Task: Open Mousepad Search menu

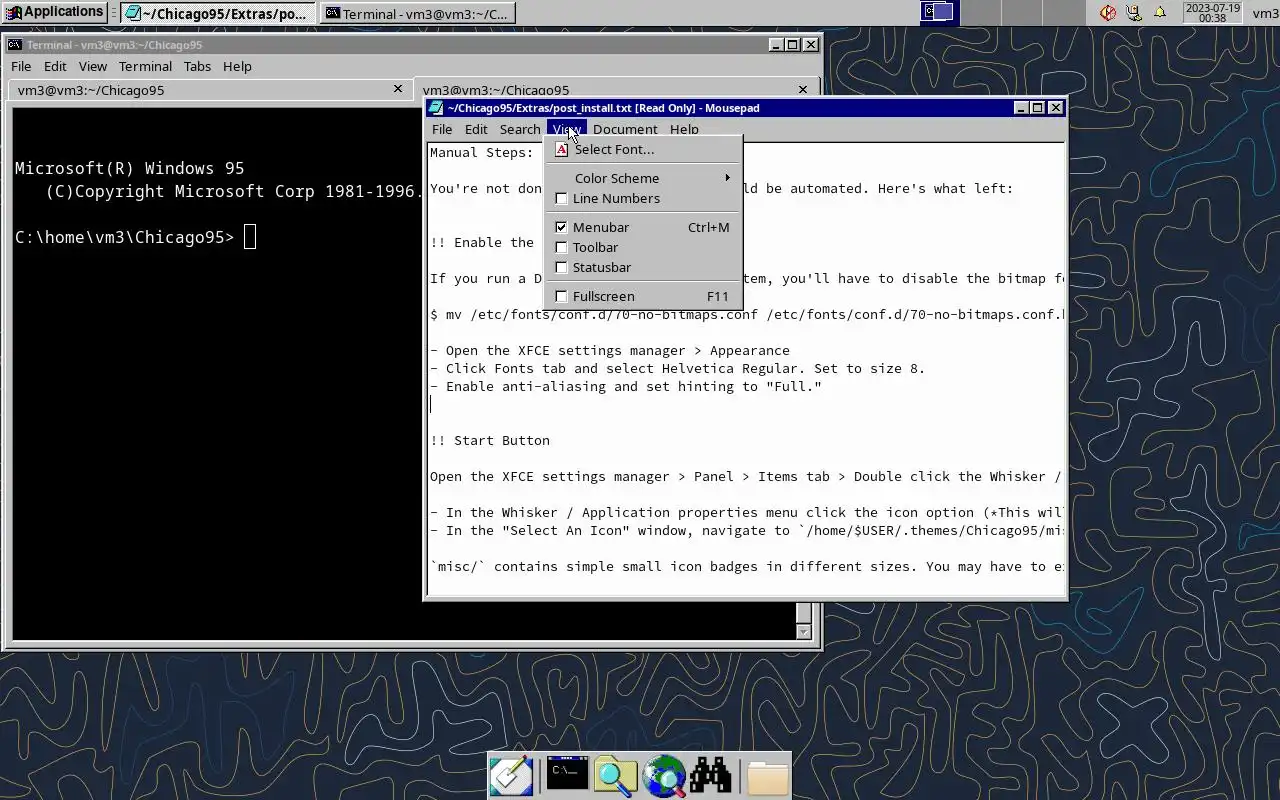Action: [x=520, y=129]
